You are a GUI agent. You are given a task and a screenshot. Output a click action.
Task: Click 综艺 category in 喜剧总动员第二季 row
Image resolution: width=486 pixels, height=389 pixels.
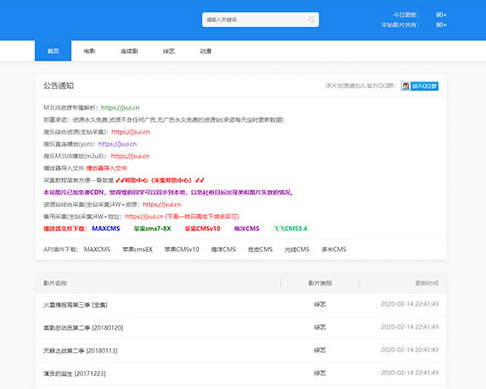point(320,327)
